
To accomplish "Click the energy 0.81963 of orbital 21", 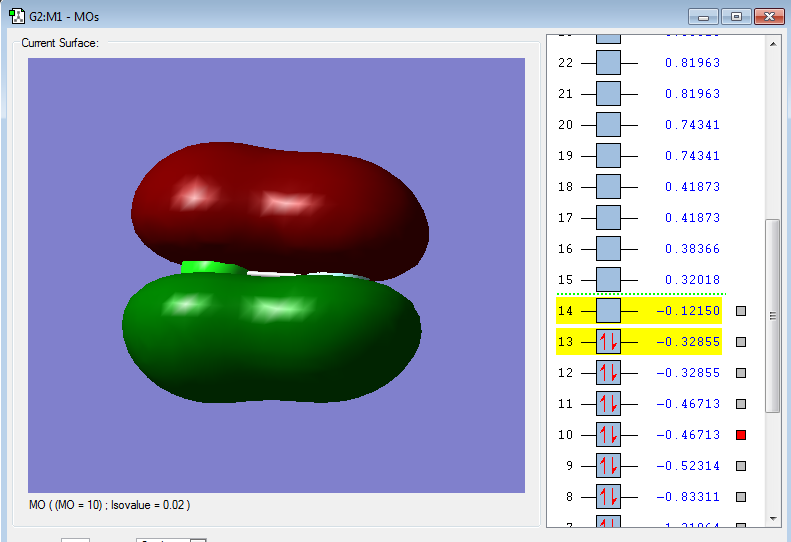I will [x=692, y=94].
